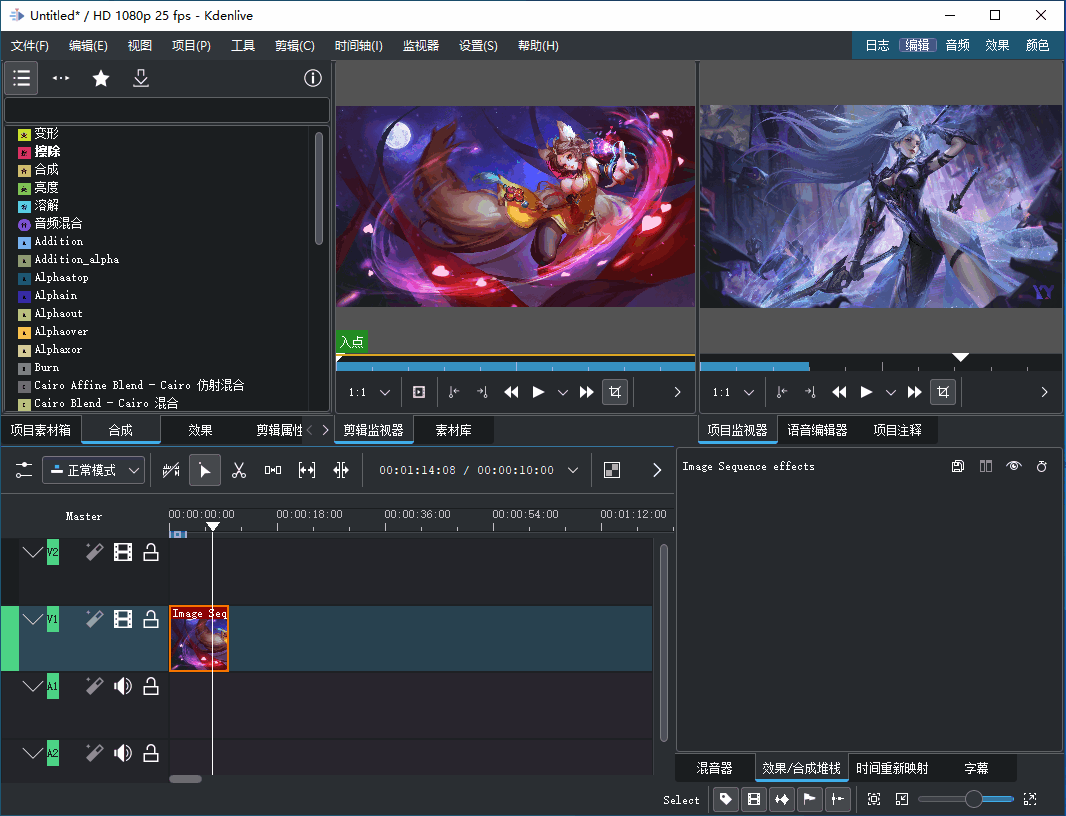The image size is (1066, 816).
Task: Open the split compare view in effects panel
Action: (x=986, y=466)
